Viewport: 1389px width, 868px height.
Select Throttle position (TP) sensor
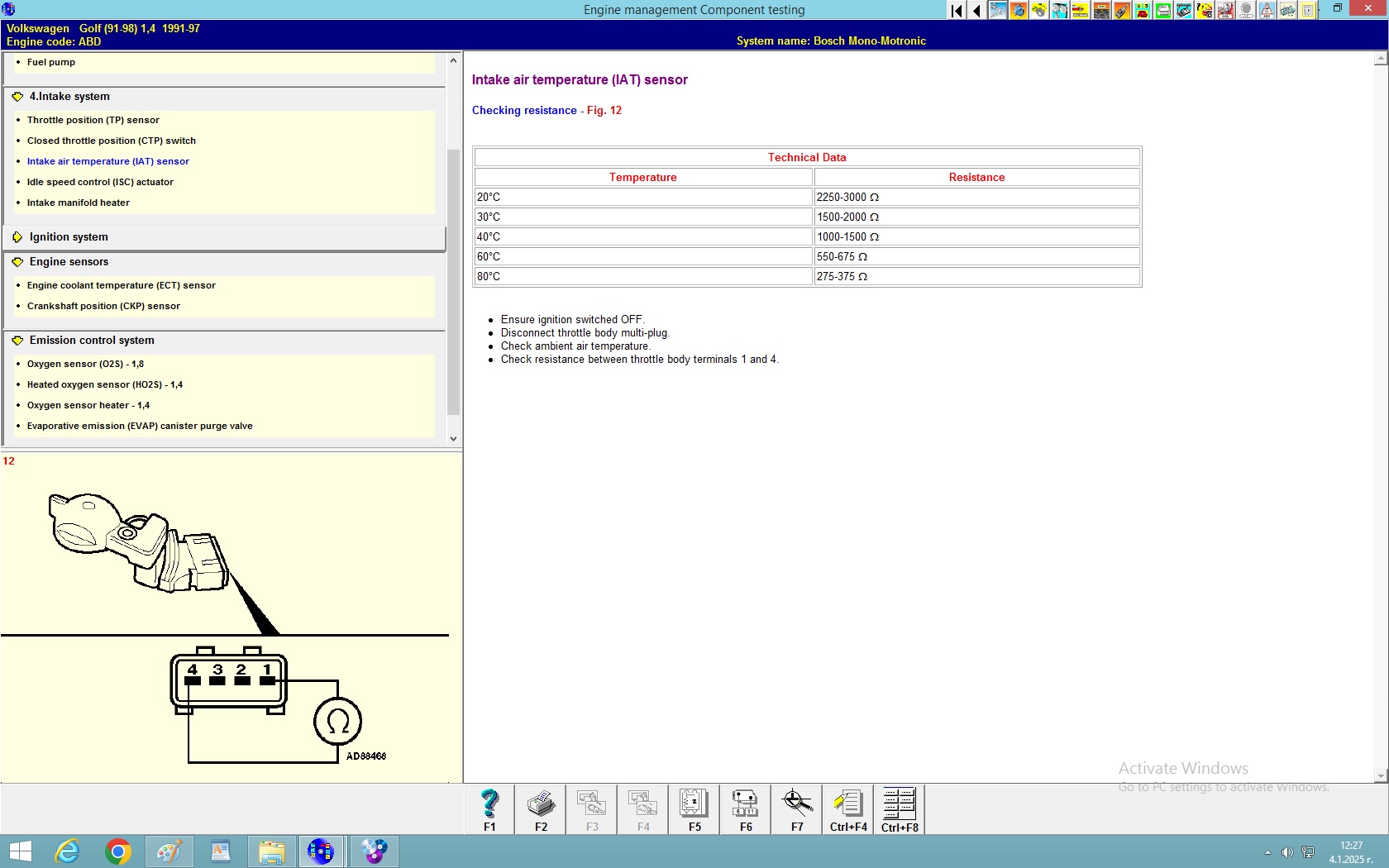pos(93,120)
